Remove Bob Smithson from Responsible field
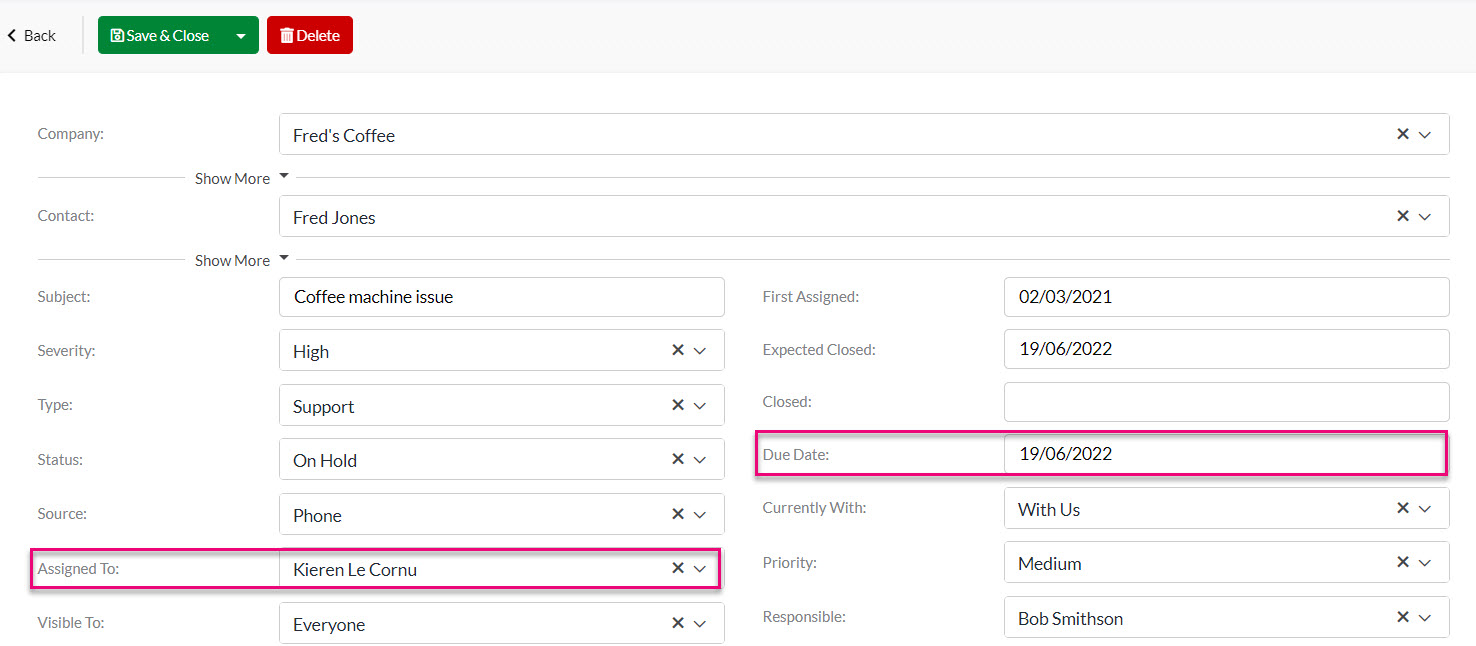Screen dimensions: 1476x646 [x=1403, y=617]
